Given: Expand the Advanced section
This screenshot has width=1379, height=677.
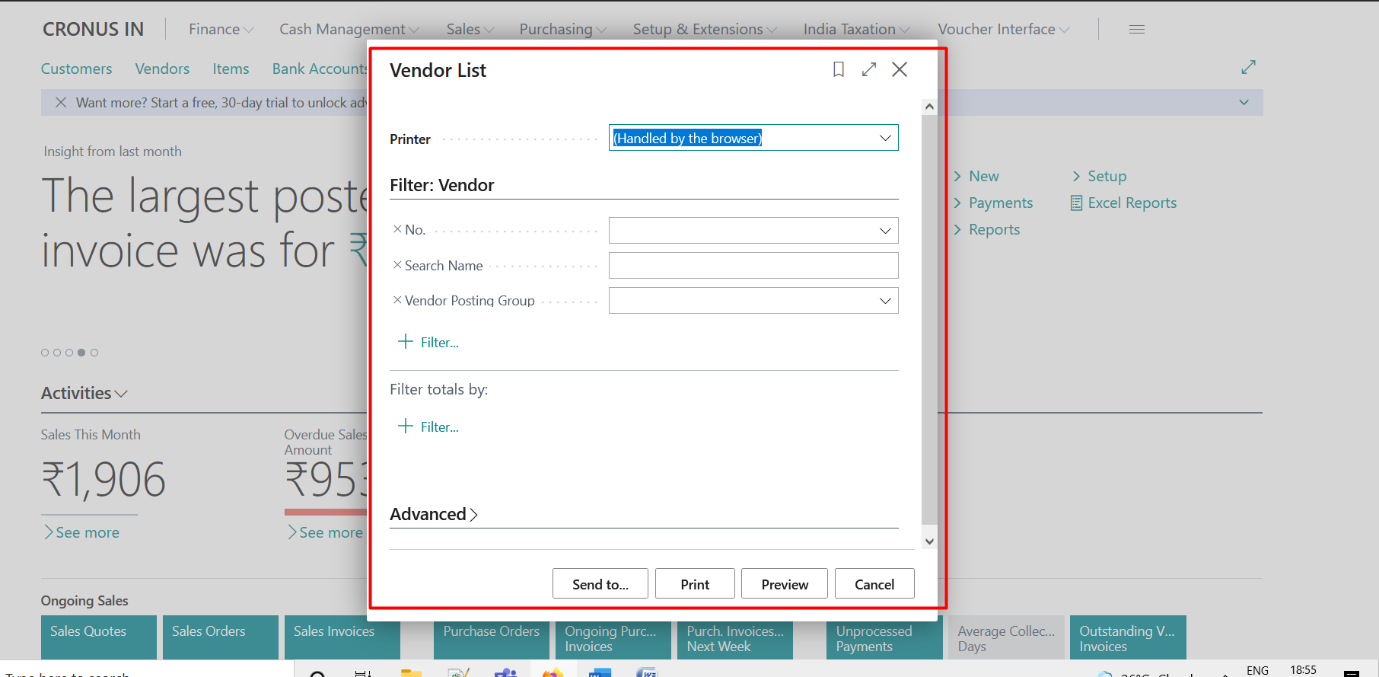Looking at the screenshot, I should (x=434, y=514).
